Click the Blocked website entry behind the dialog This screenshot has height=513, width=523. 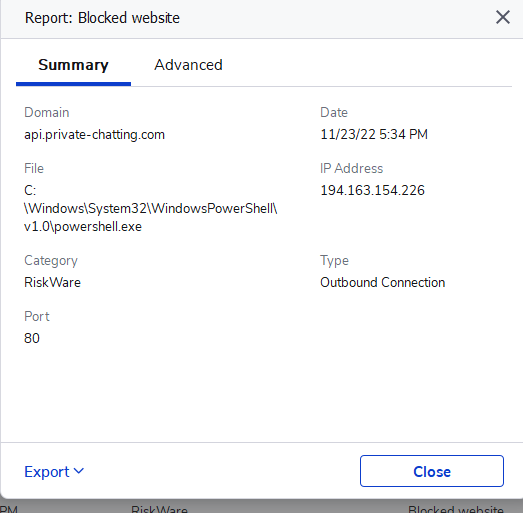[456, 509]
